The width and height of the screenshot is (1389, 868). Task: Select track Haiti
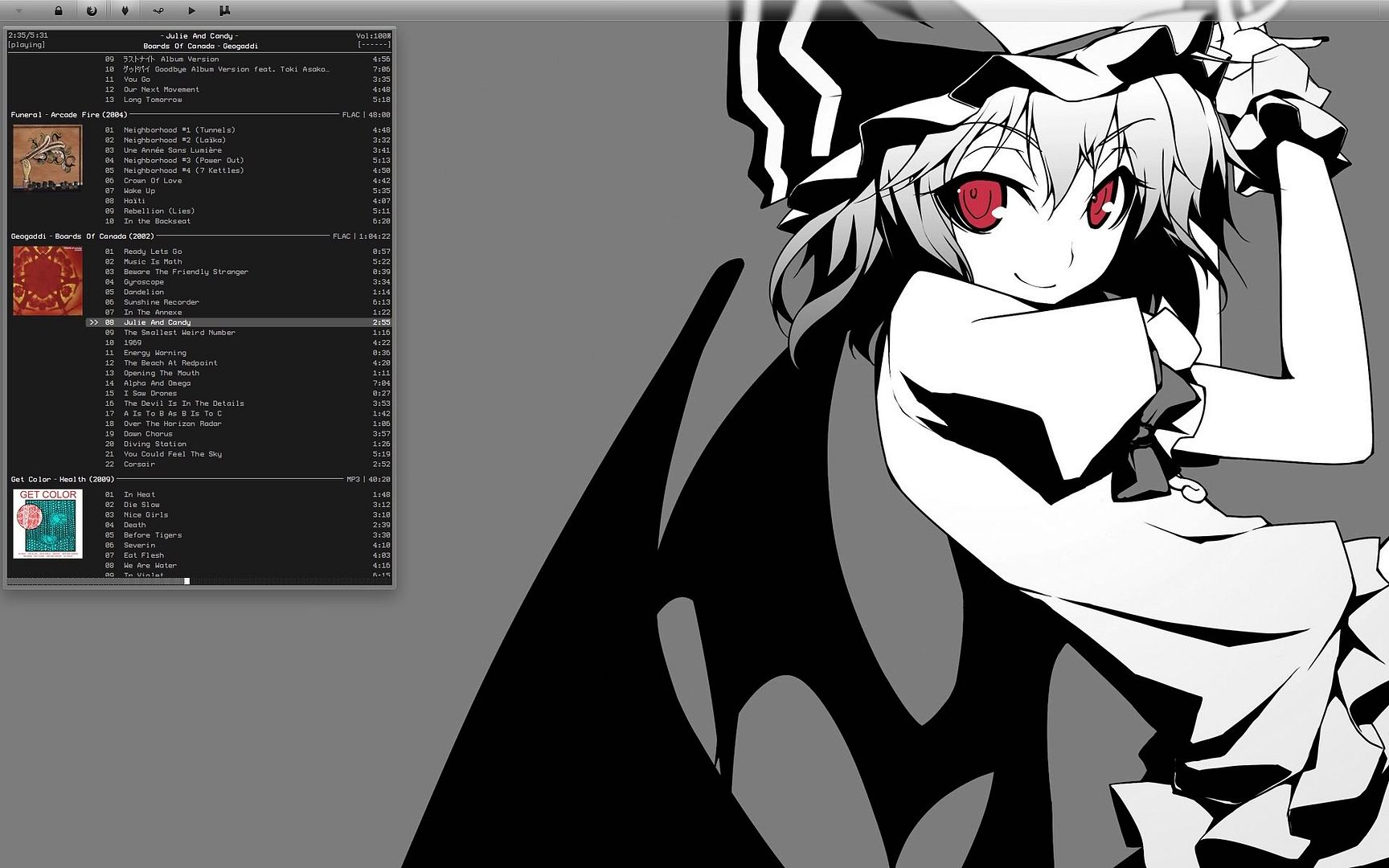click(x=239, y=201)
